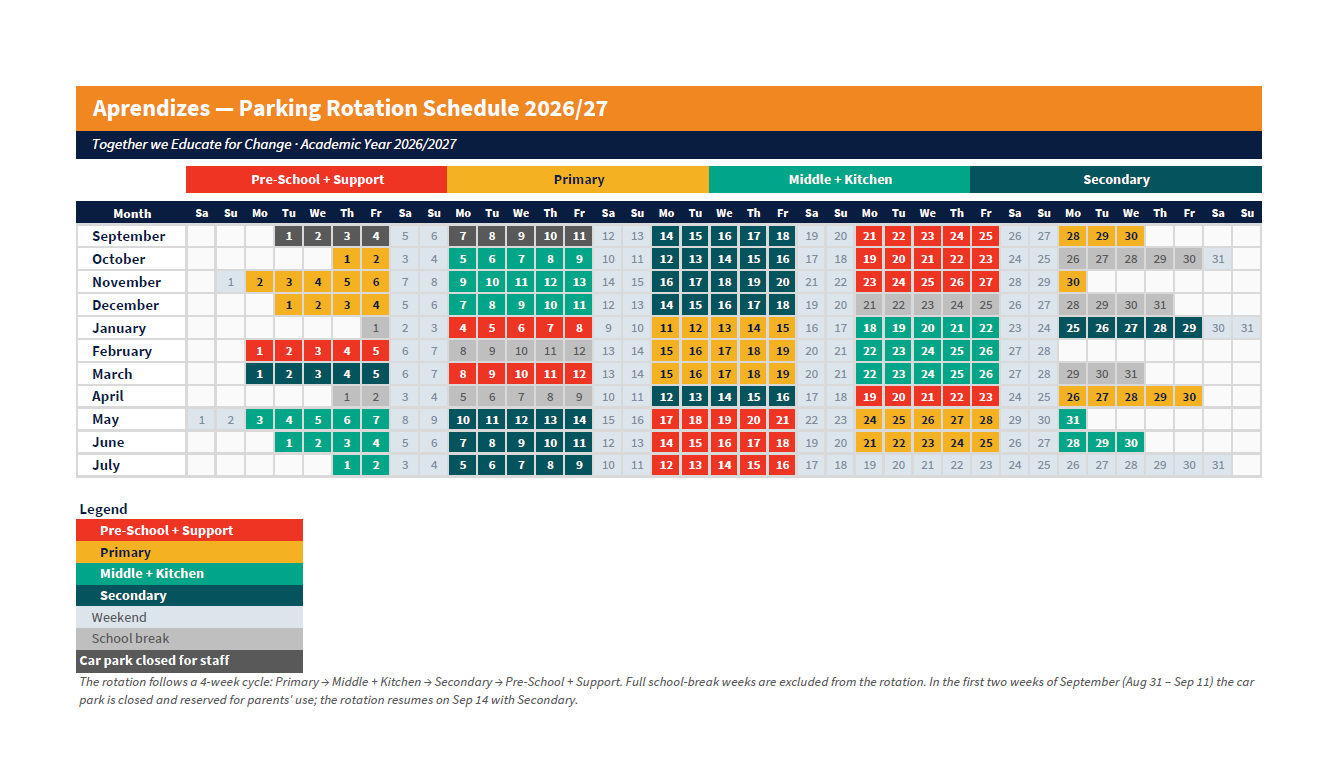Select the Middle + Kitchen band above the calendar

(840, 179)
